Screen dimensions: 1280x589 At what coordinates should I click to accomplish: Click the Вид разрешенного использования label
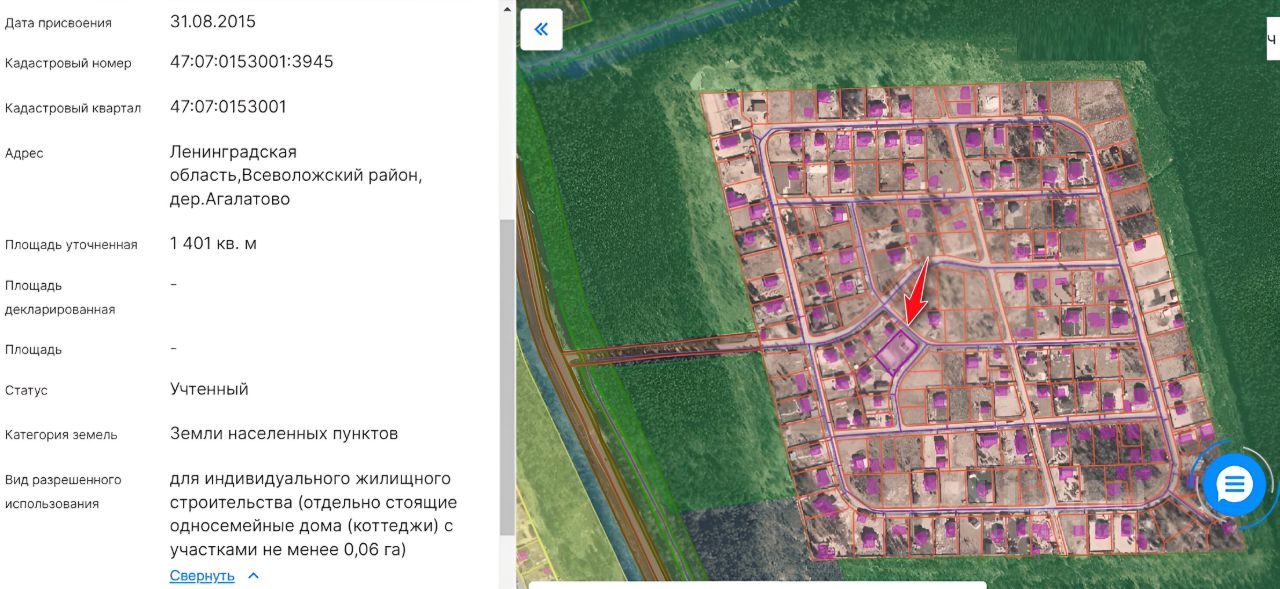(63, 491)
